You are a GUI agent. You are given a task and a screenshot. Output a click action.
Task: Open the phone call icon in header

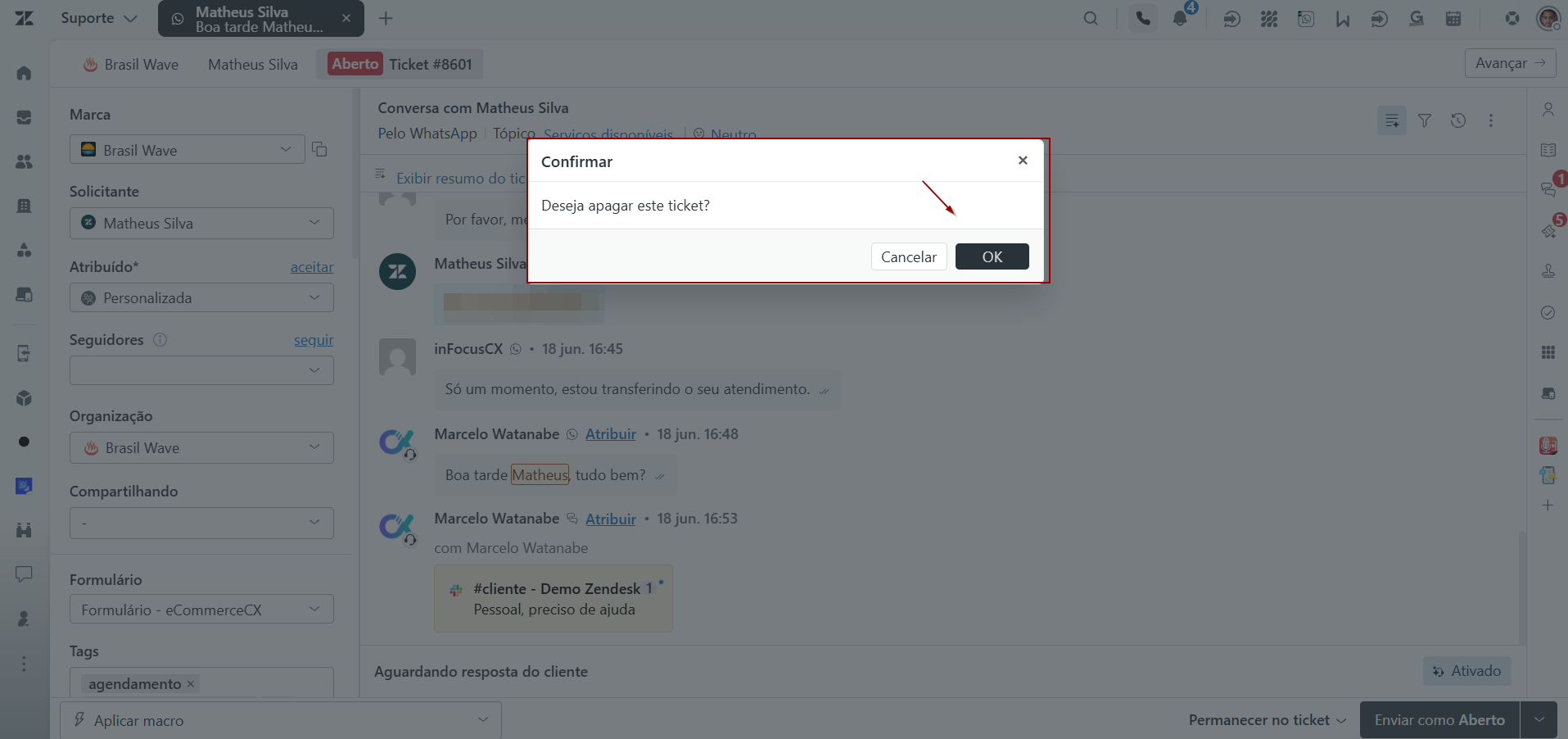pyautogui.click(x=1143, y=18)
